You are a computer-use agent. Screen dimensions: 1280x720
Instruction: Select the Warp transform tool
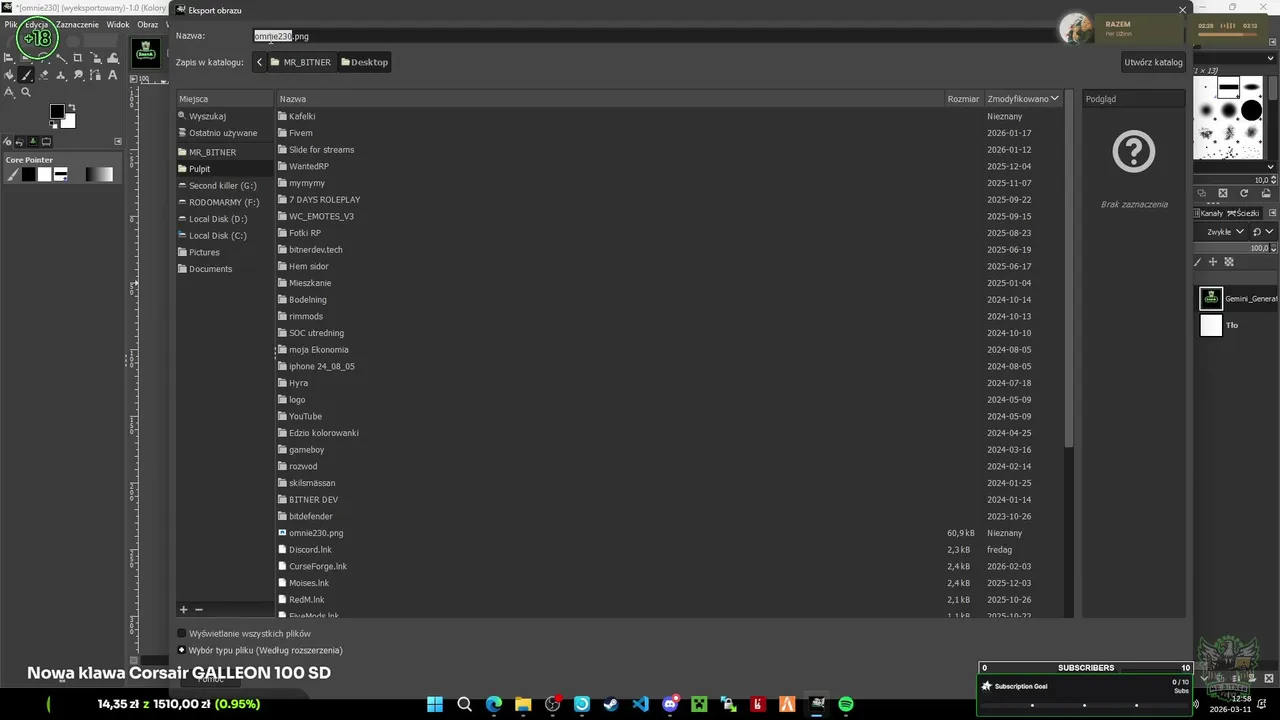coord(112,58)
